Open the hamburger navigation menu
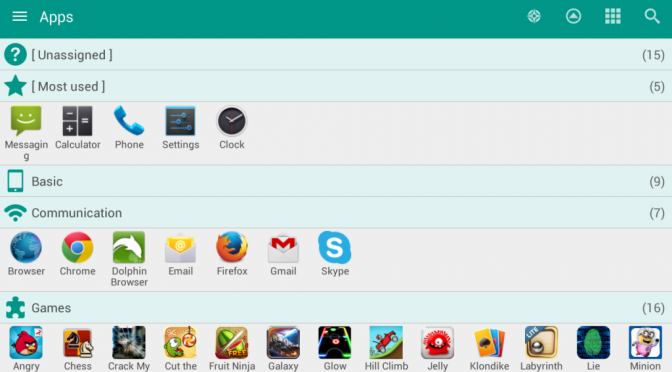 [x=19, y=17]
